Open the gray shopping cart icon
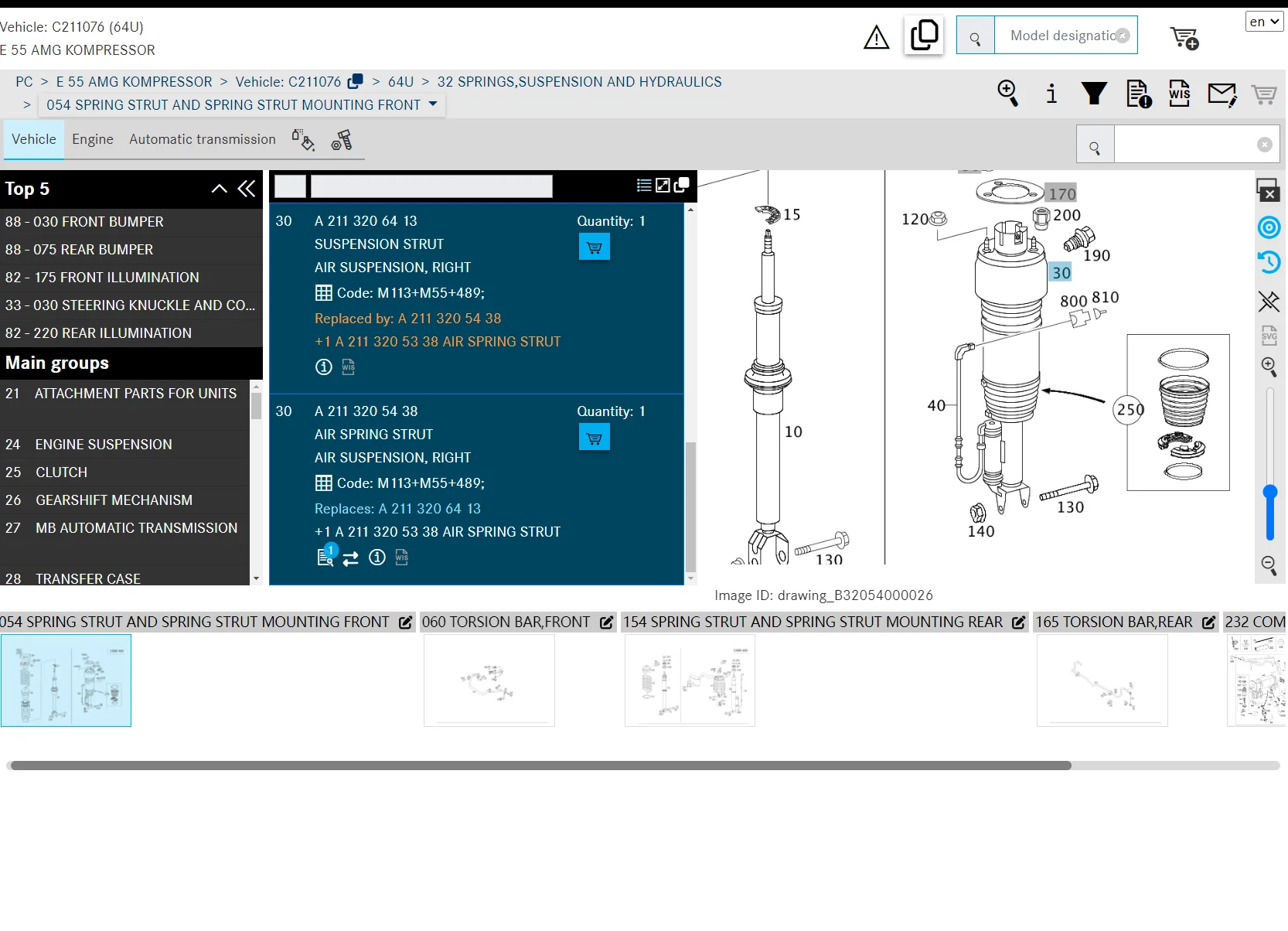1288x931 pixels. point(1264,94)
